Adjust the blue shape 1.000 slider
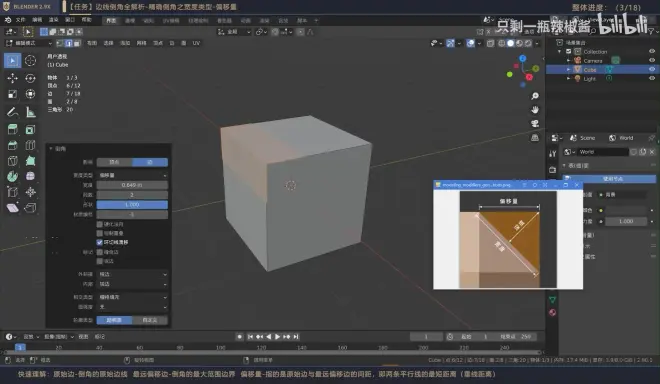 [x=132, y=205]
